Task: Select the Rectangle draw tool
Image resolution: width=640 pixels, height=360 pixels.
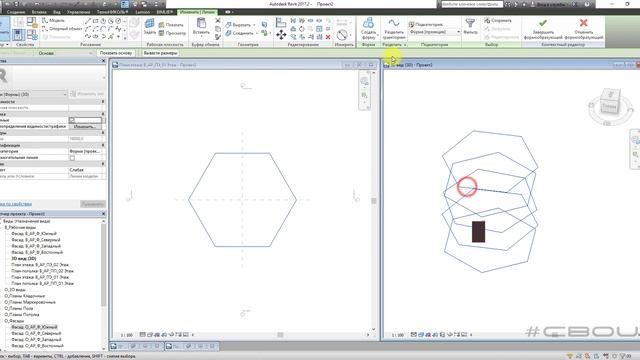Action: point(96,21)
